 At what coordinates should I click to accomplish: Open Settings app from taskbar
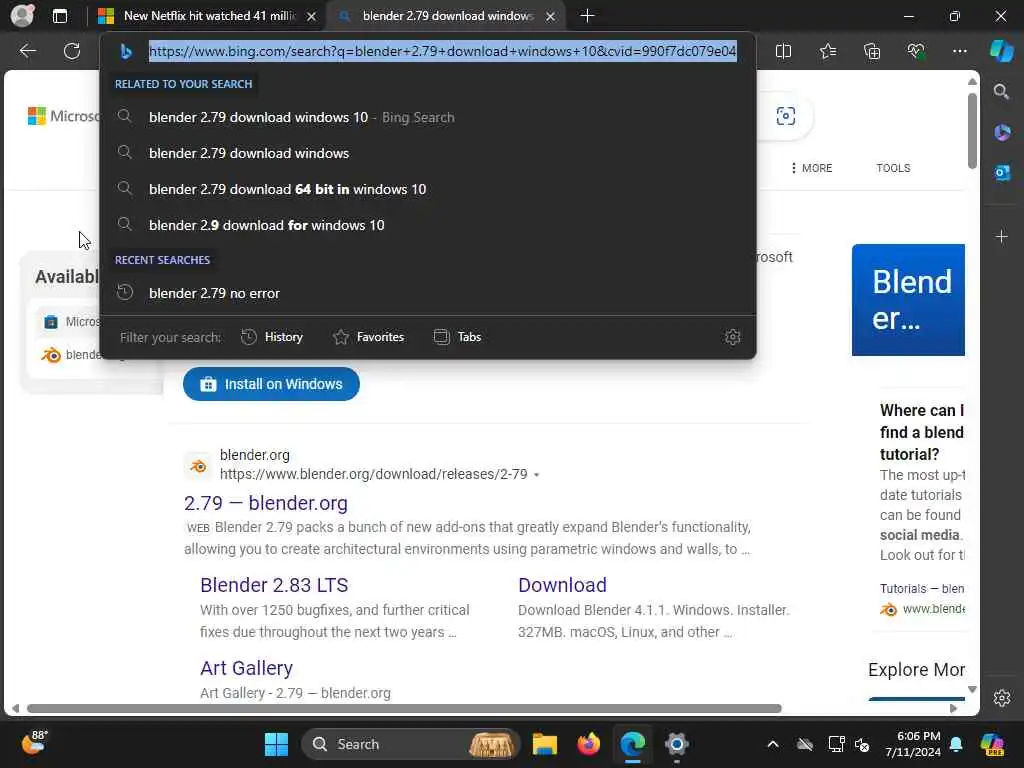pyautogui.click(x=677, y=744)
